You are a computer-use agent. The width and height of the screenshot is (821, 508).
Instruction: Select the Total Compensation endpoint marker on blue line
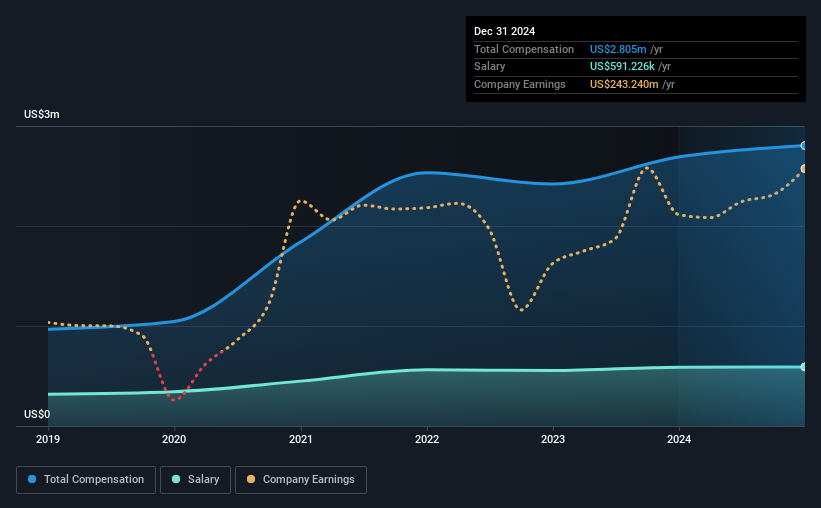(804, 146)
